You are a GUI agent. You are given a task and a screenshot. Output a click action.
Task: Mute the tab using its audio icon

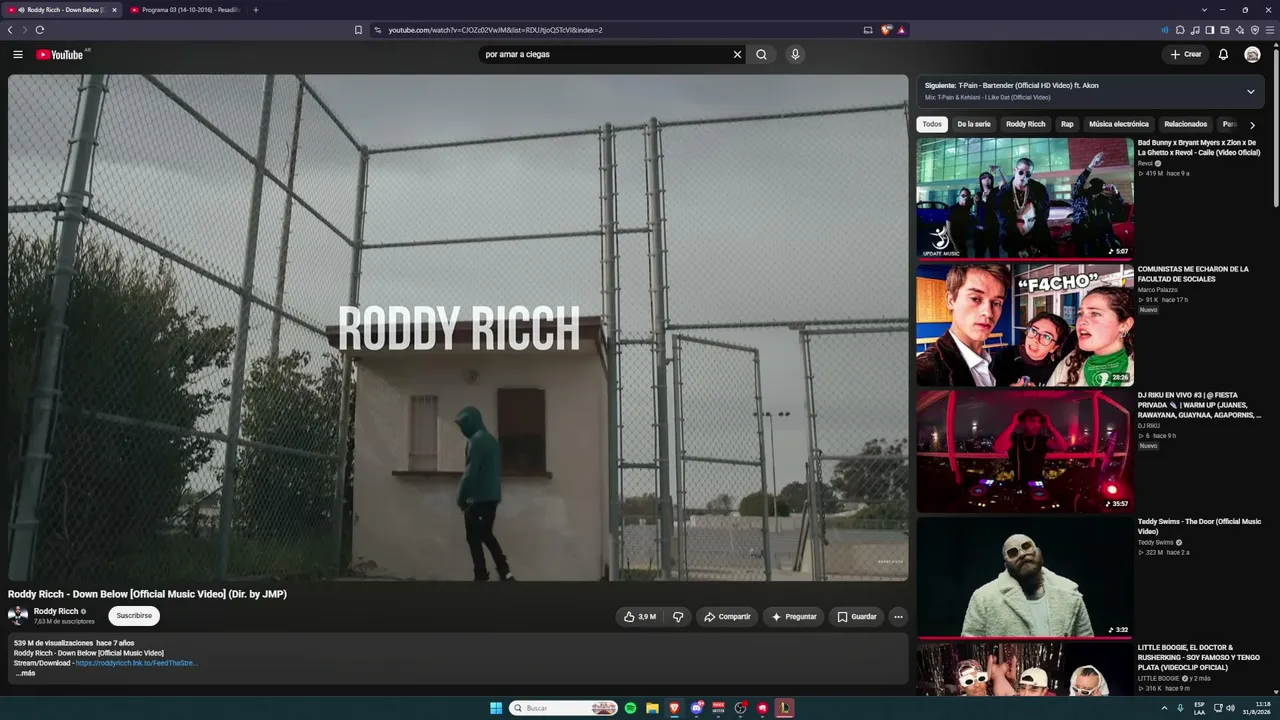click(21, 10)
